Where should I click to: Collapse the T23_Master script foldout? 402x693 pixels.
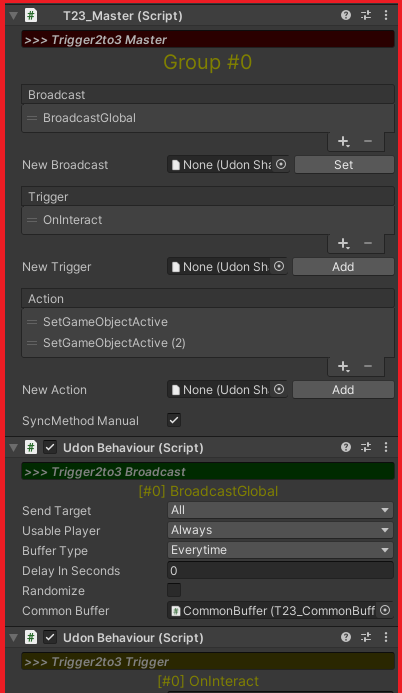click(x=13, y=15)
